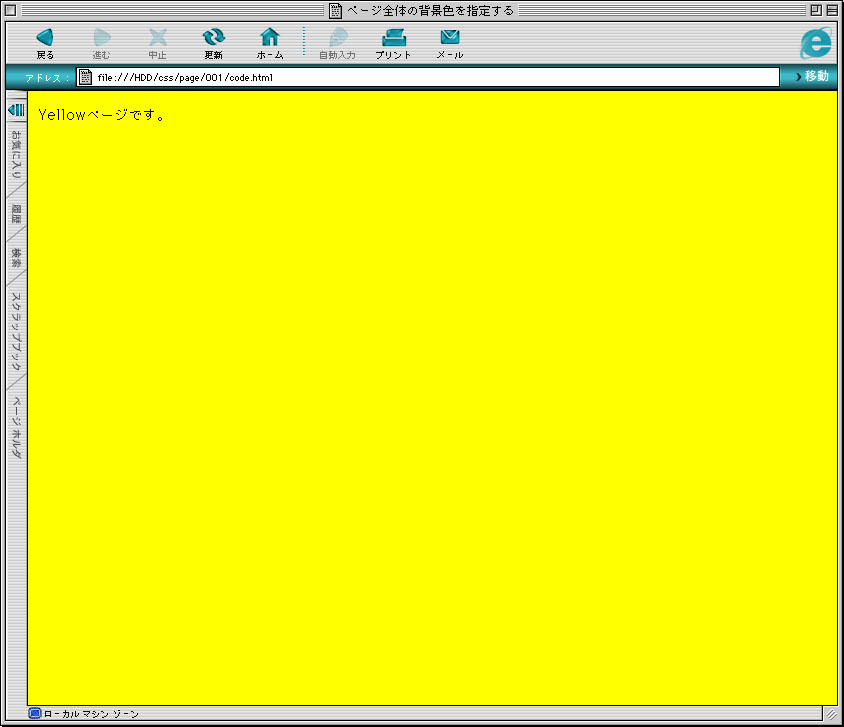The width and height of the screenshot is (844, 727).
Task: Click the 自動入力 (AutoFill) icon
Action: 337,38
